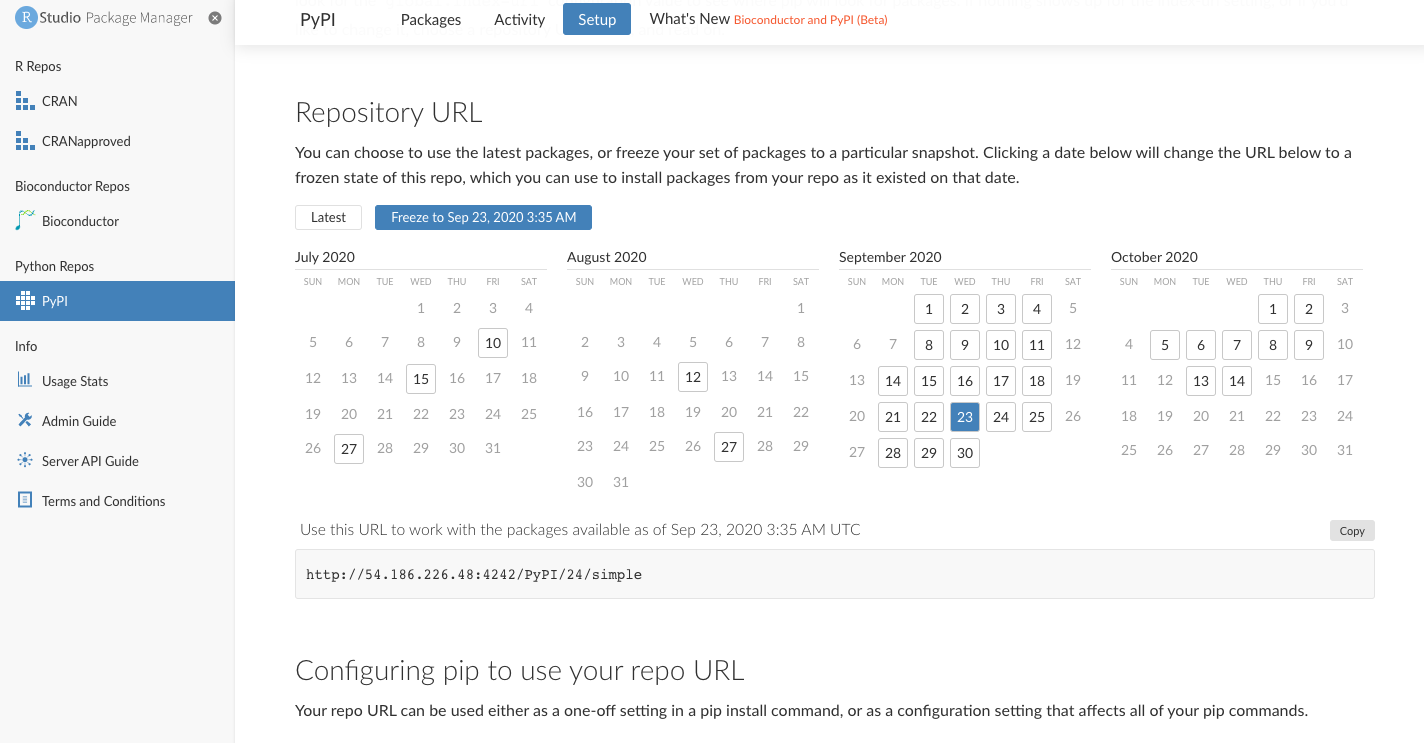The width and height of the screenshot is (1424, 743).
Task: Click the Server API Guide gear icon
Action: 25,461
